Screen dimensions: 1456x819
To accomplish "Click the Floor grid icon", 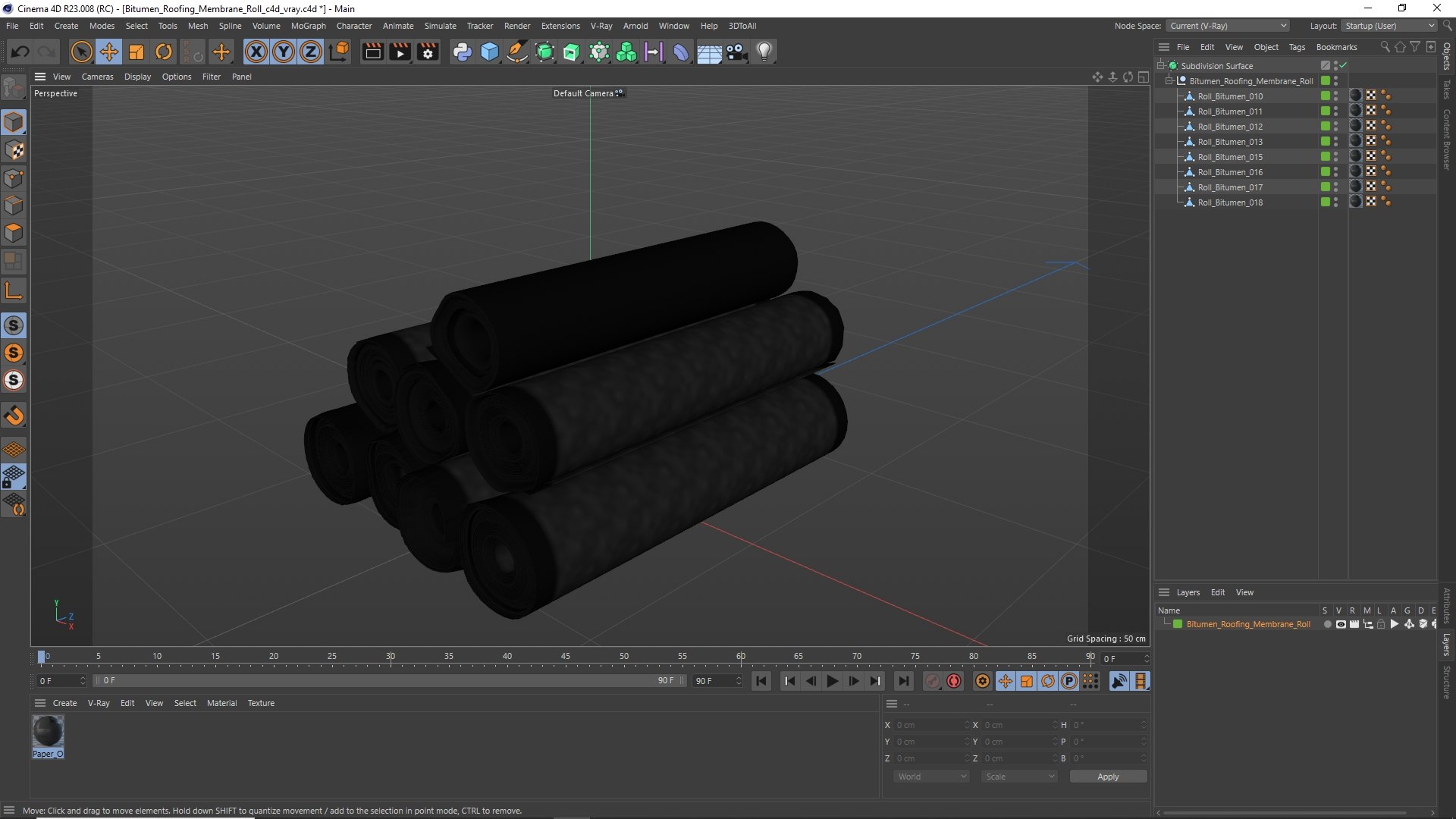I will tap(709, 52).
